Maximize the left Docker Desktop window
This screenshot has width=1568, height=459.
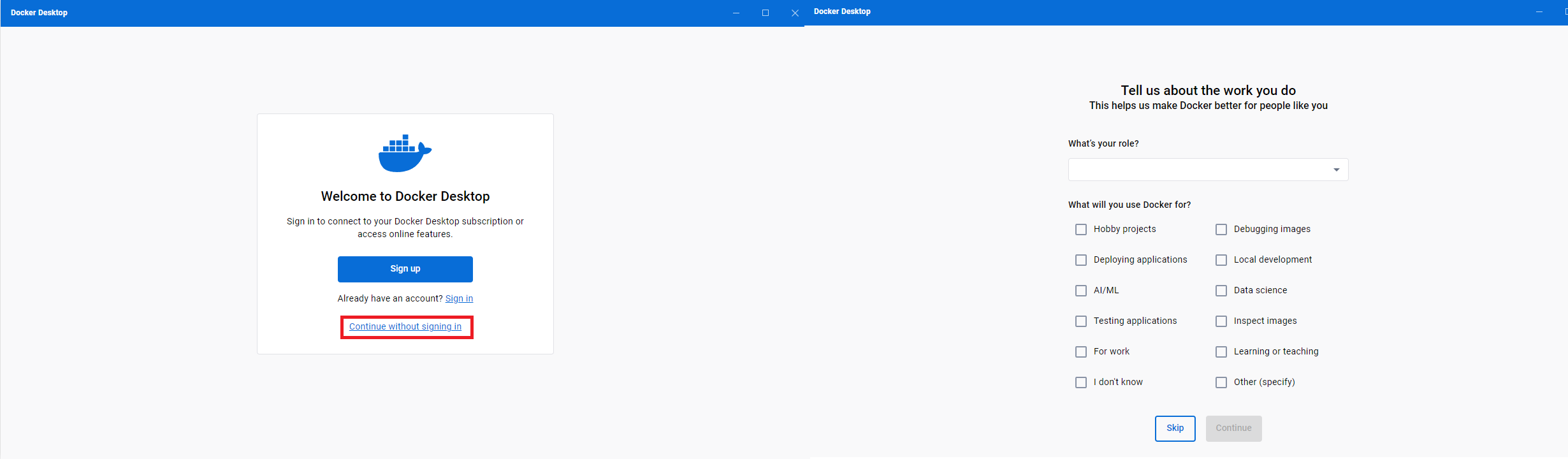coord(766,13)
